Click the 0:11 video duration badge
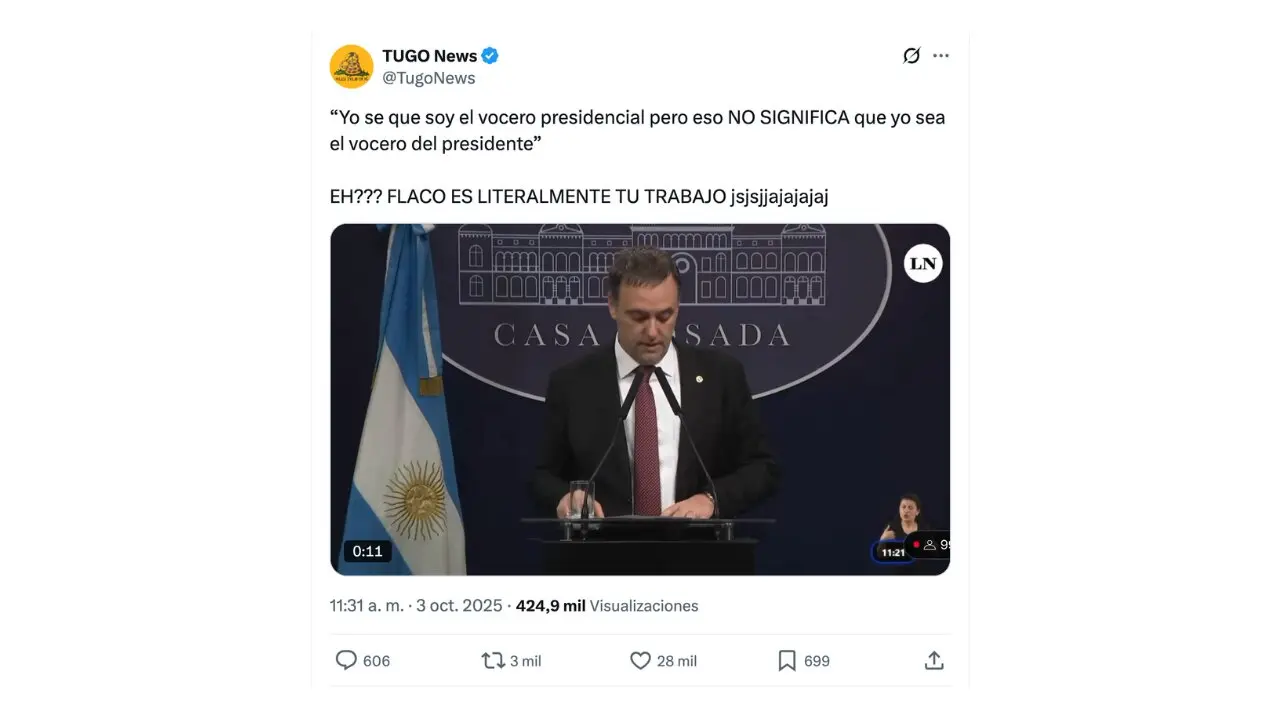1280x720 pixels. coord(367,551)
